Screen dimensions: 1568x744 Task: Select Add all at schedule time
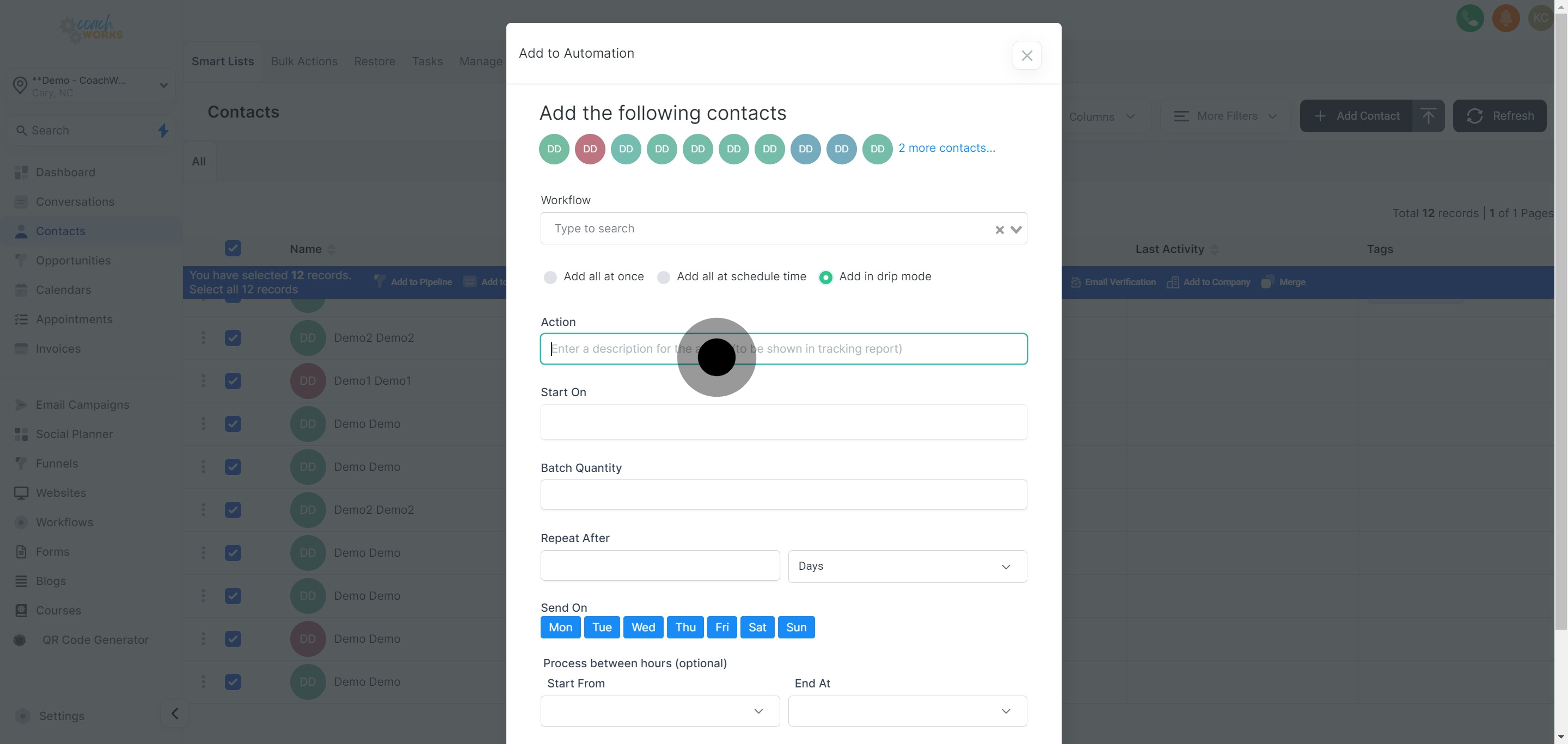[664, 278]
